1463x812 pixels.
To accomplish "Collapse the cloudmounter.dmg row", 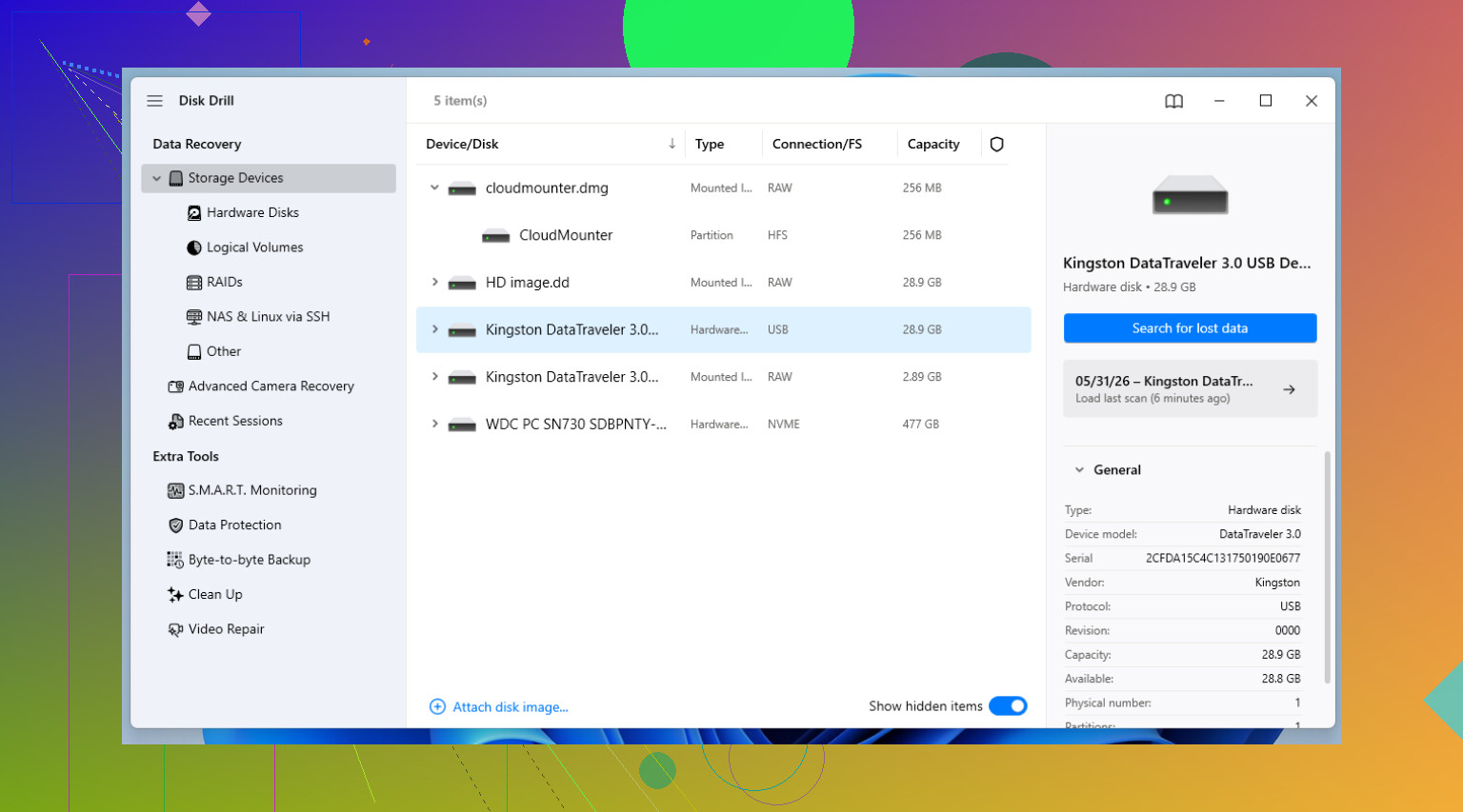I will tap(434, 188).
